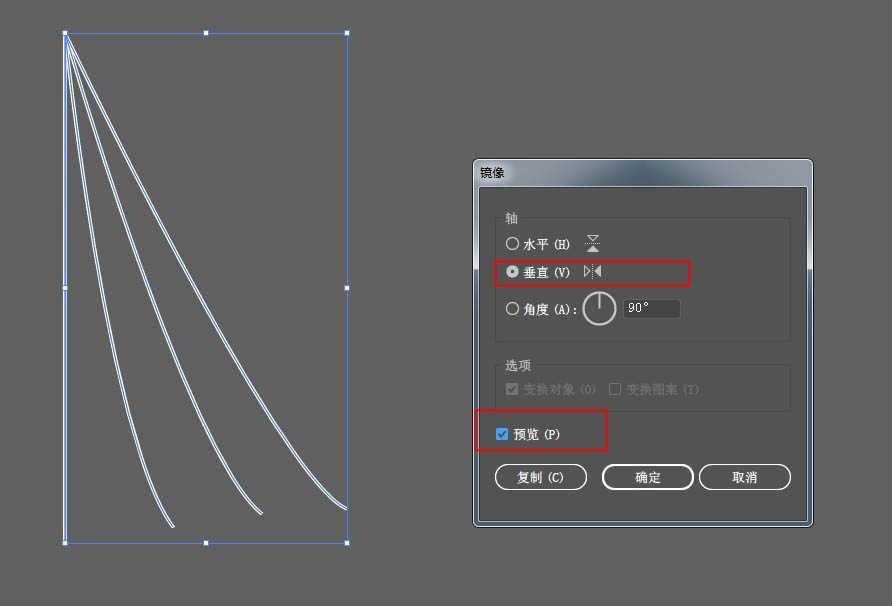Select the Horizontal (水平) axis radio button
This screenshot has height=606, width=892.
(513, 244)
